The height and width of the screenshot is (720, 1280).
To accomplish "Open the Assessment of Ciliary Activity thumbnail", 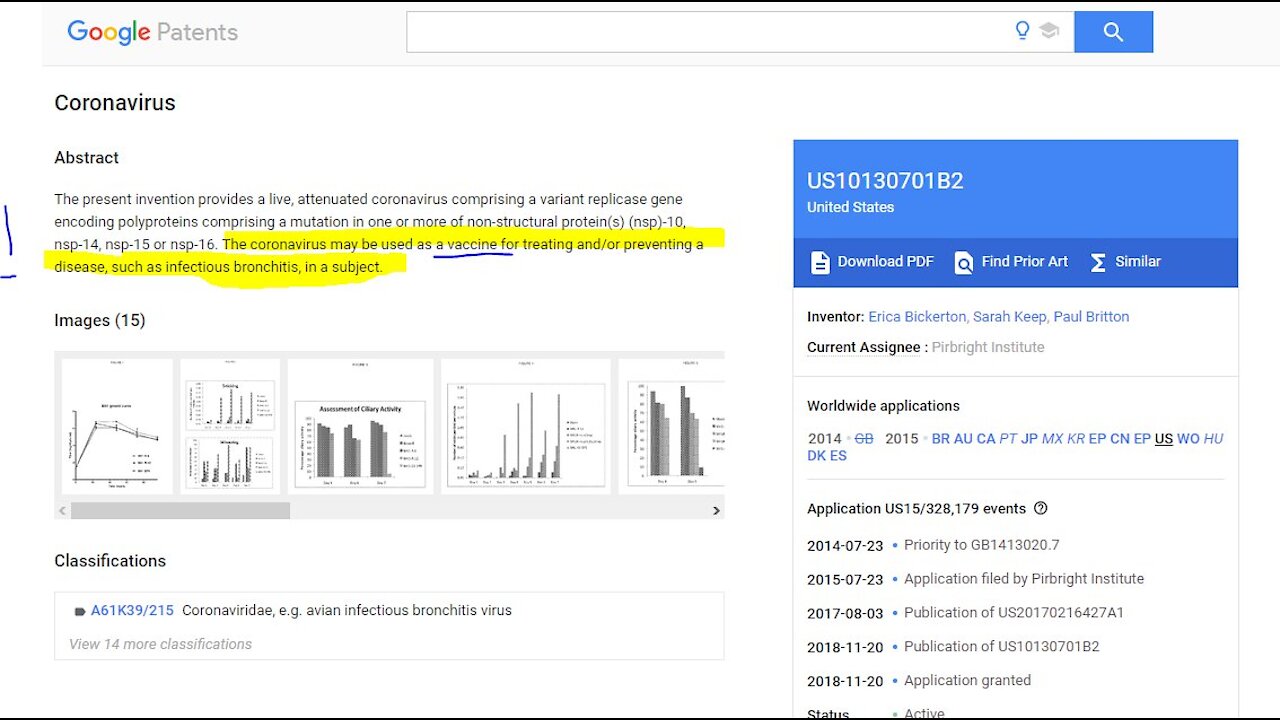I will click(361, 426).
